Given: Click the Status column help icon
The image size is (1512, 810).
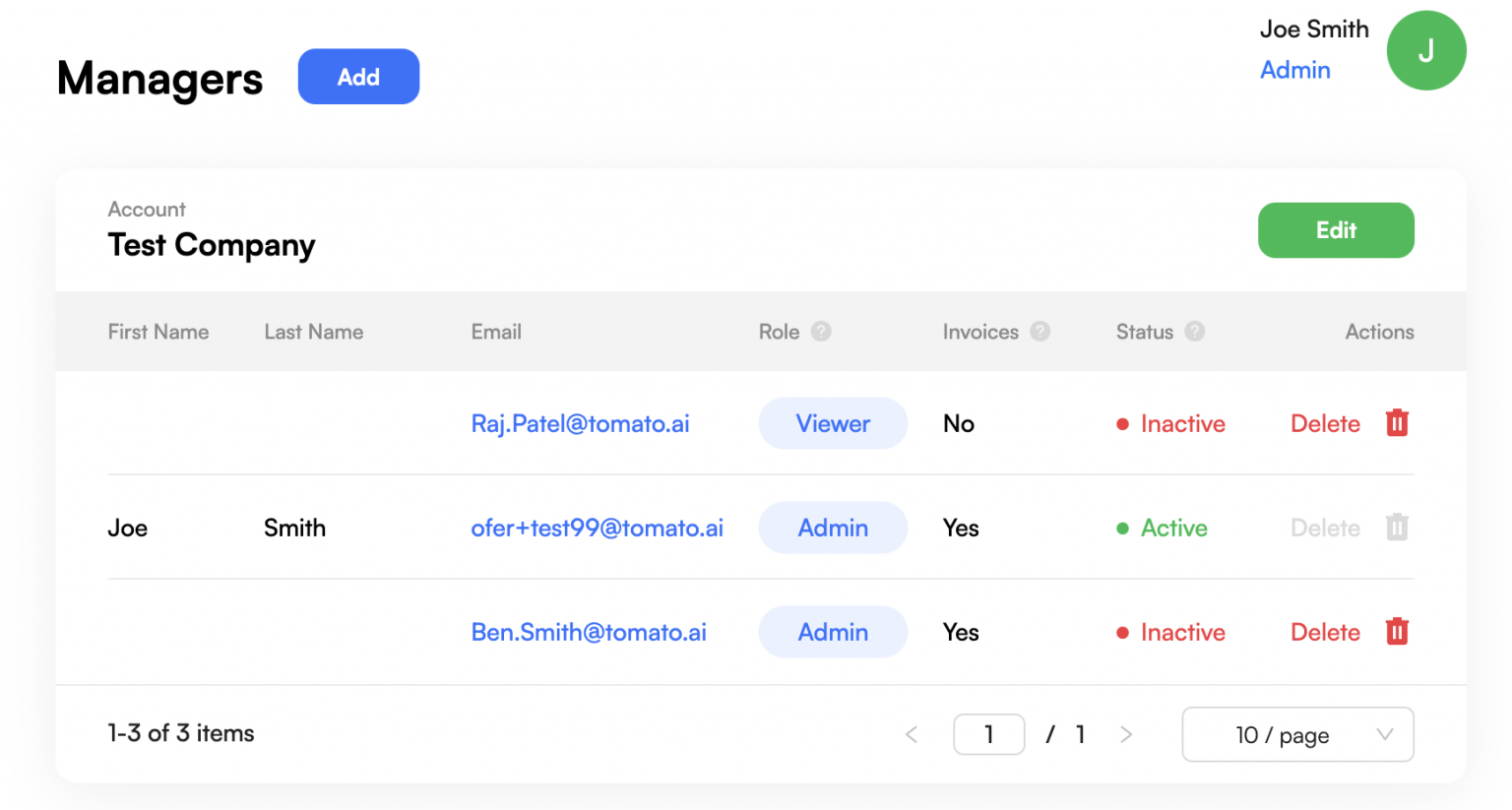Looking at the screenshot, I should click(1194, 332).
